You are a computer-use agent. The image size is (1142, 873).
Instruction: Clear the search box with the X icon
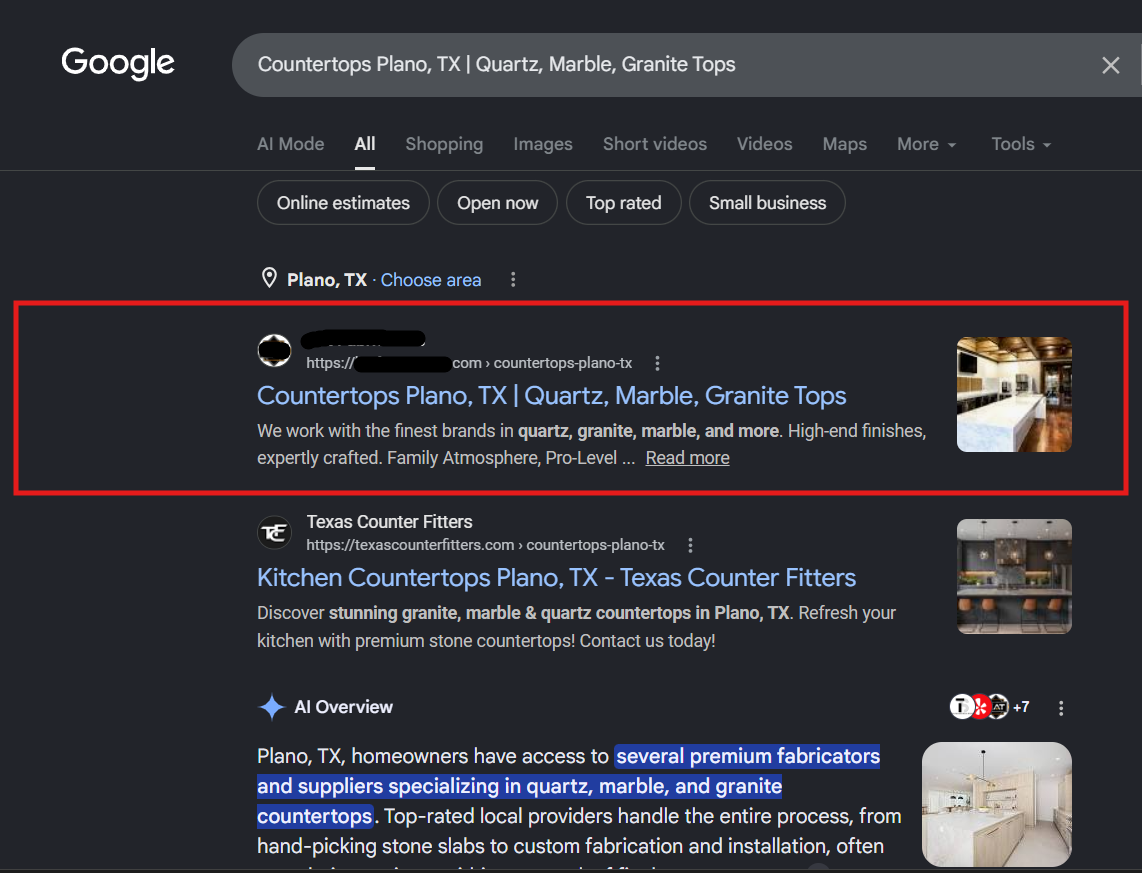pyautogui.click(x=1110, y=66)
